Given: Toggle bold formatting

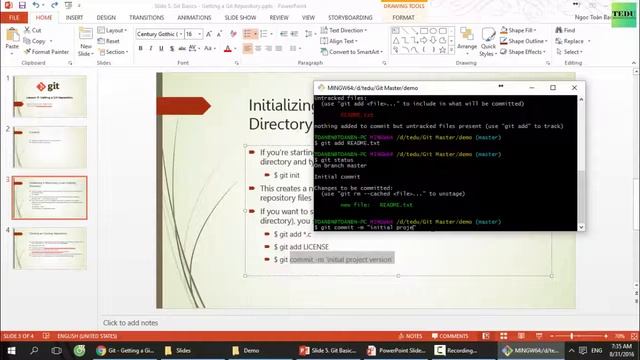Looking at the screenshot, I should point(141,49).
